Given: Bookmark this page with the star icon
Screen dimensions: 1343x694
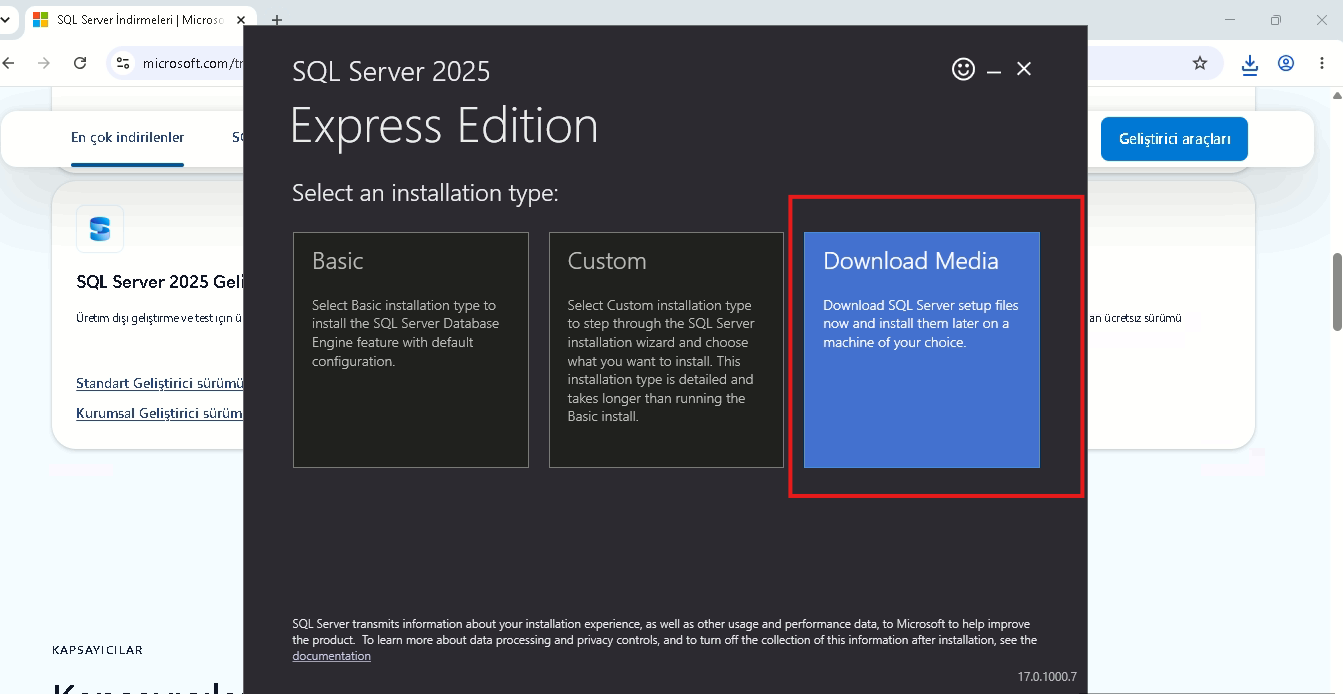Looking at the screenshot, I should point(1200,63).
